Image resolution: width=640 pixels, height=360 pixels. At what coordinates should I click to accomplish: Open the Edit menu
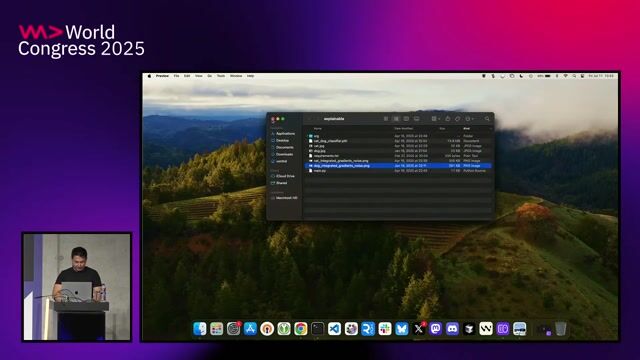[x=187, y=76]
